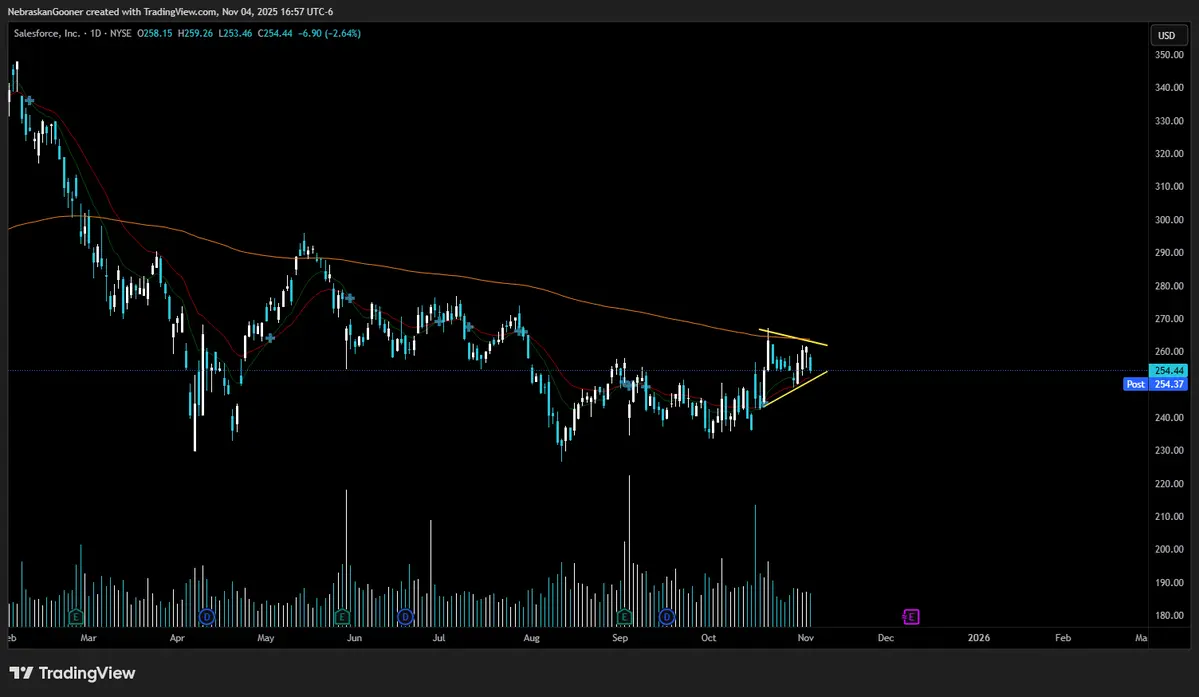The image size is (1199, 697).
Task: Click the 254.44 last price label
Action: 1169,371
